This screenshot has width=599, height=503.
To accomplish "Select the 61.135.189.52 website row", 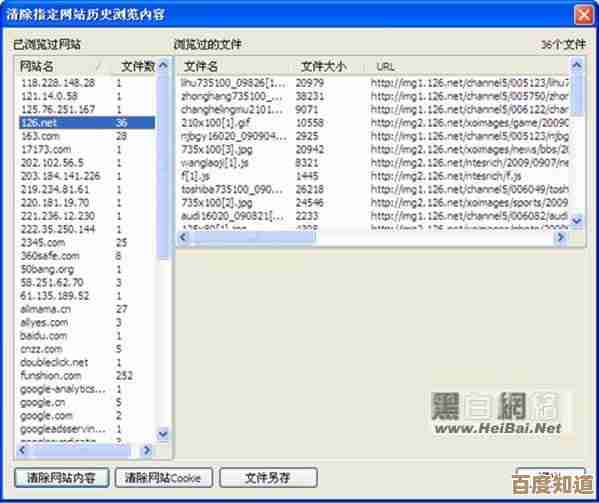I will (x=87, y=296).
